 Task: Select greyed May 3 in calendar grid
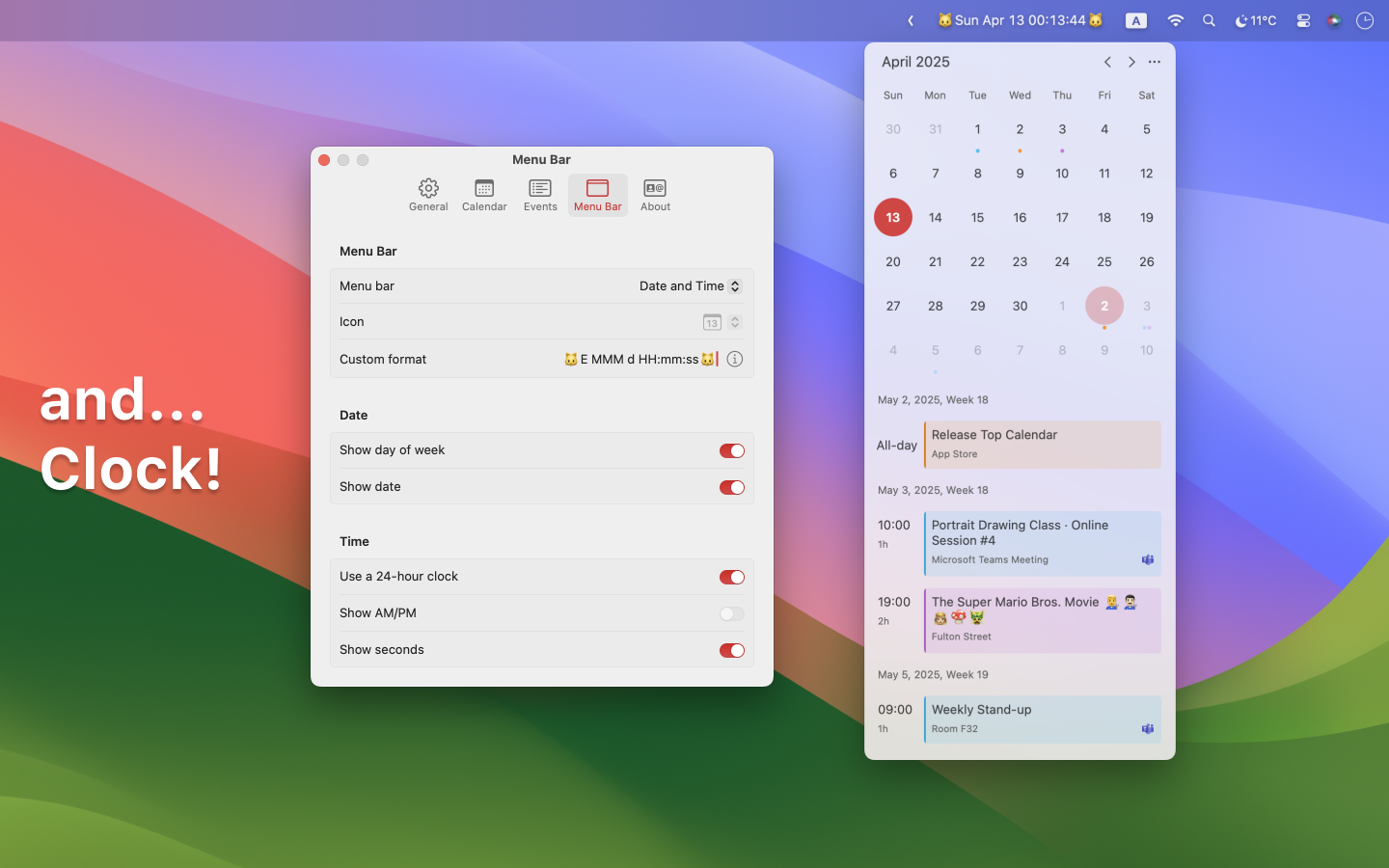point(1147,306)
